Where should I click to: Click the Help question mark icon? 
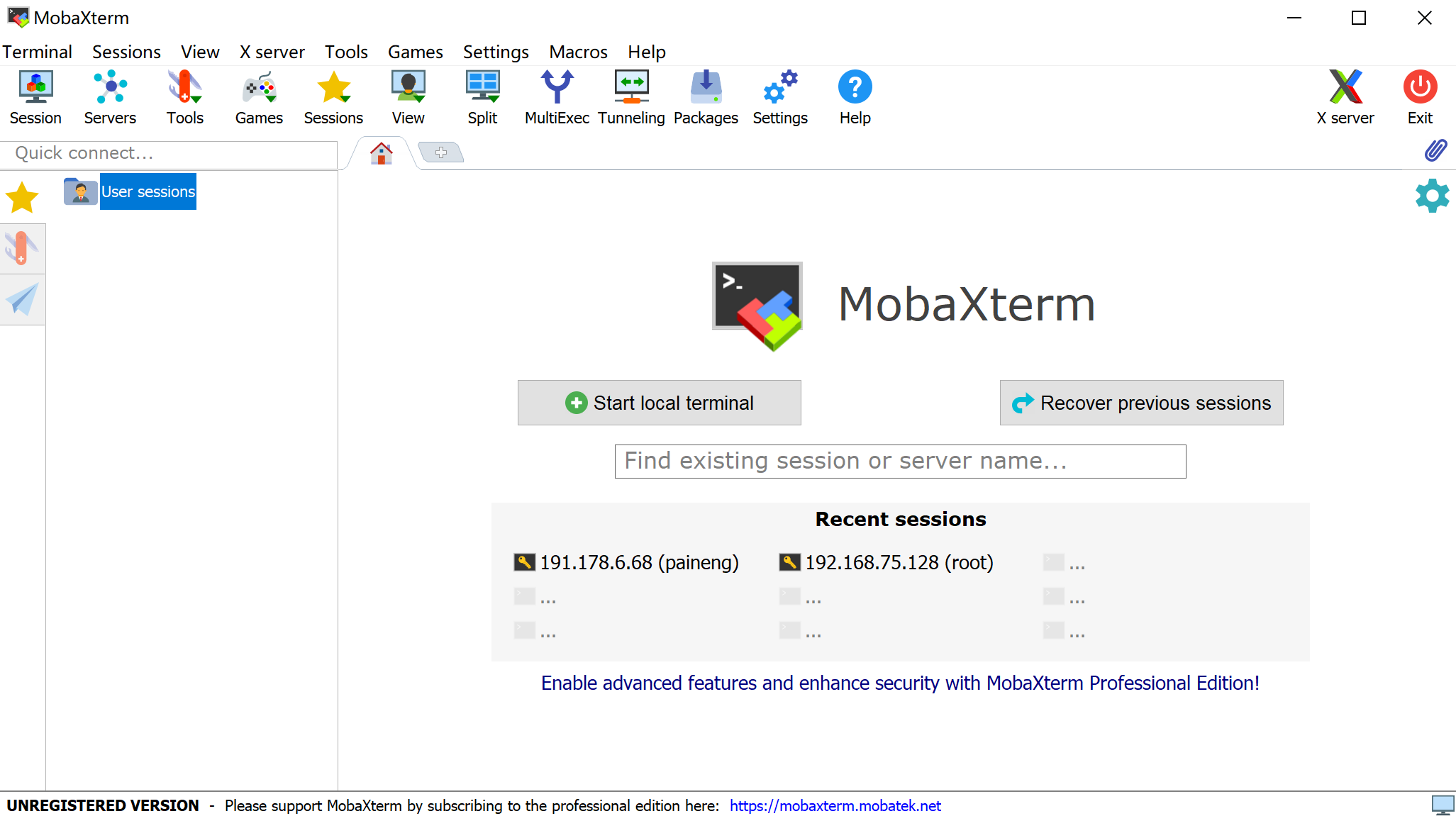(855, 98)
